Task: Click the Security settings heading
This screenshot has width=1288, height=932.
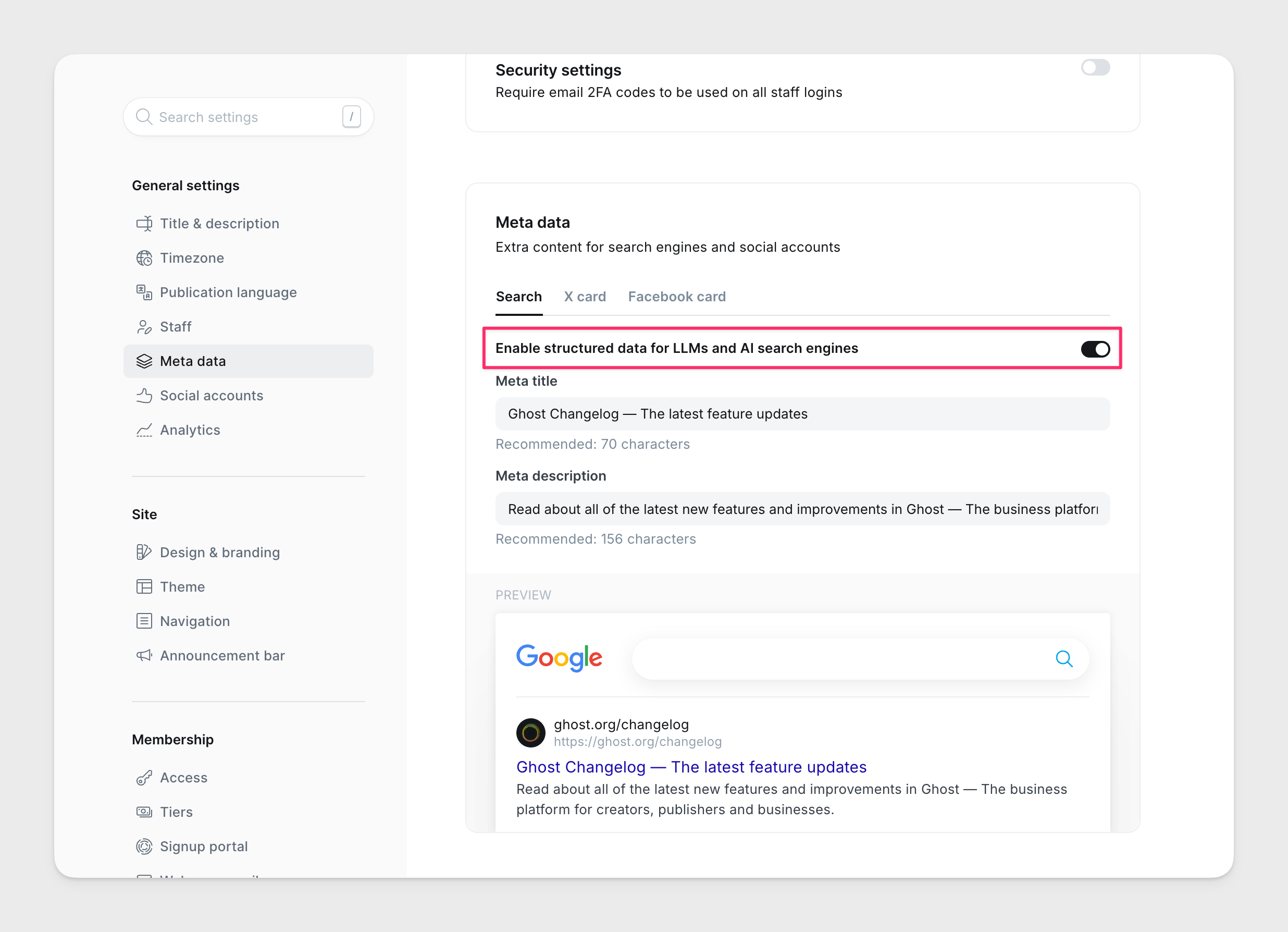Action: tap(558, 70)
